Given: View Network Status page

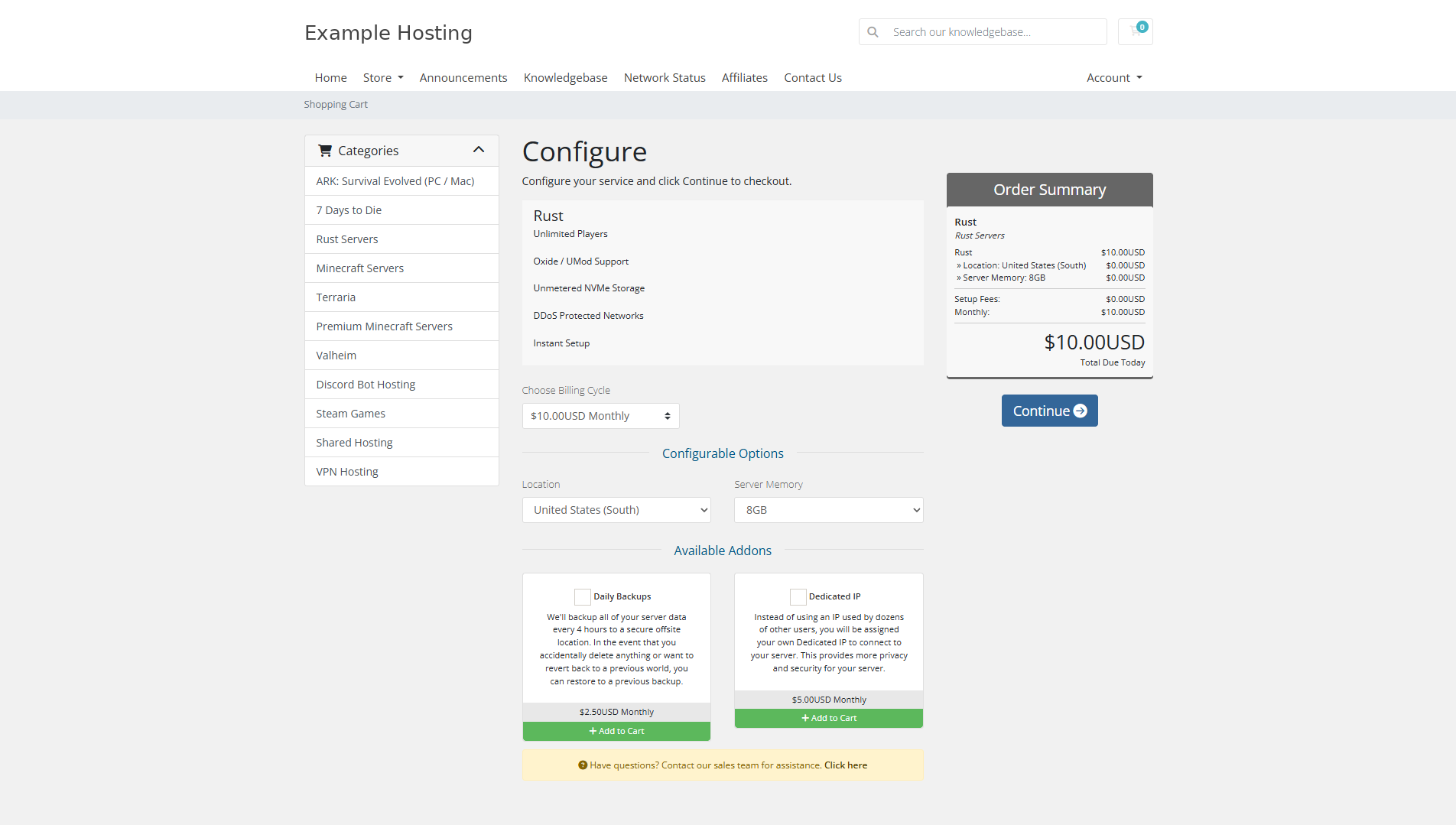Looking at the screenshot, I should (665, 77).
